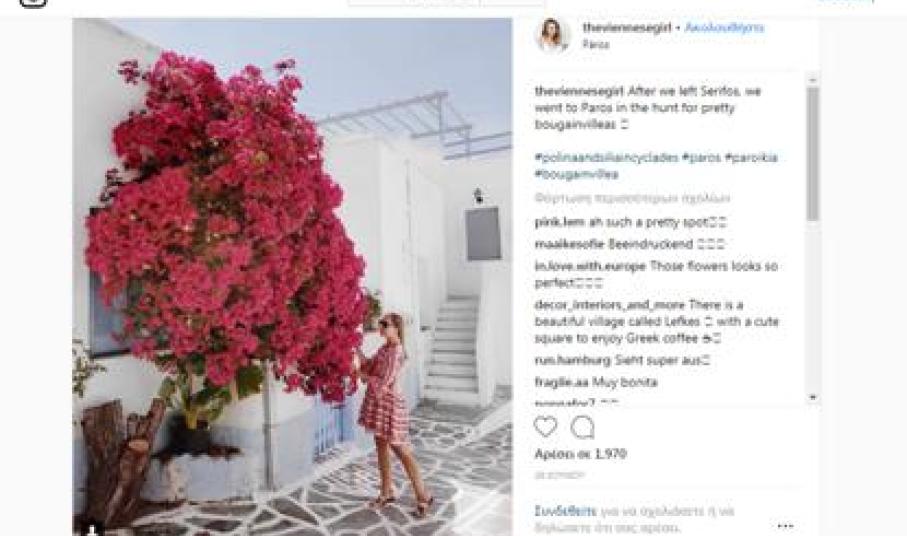Click the likes count 1.970
The height and width of the screenshot is (536, 907).
(x=580, y=454)
